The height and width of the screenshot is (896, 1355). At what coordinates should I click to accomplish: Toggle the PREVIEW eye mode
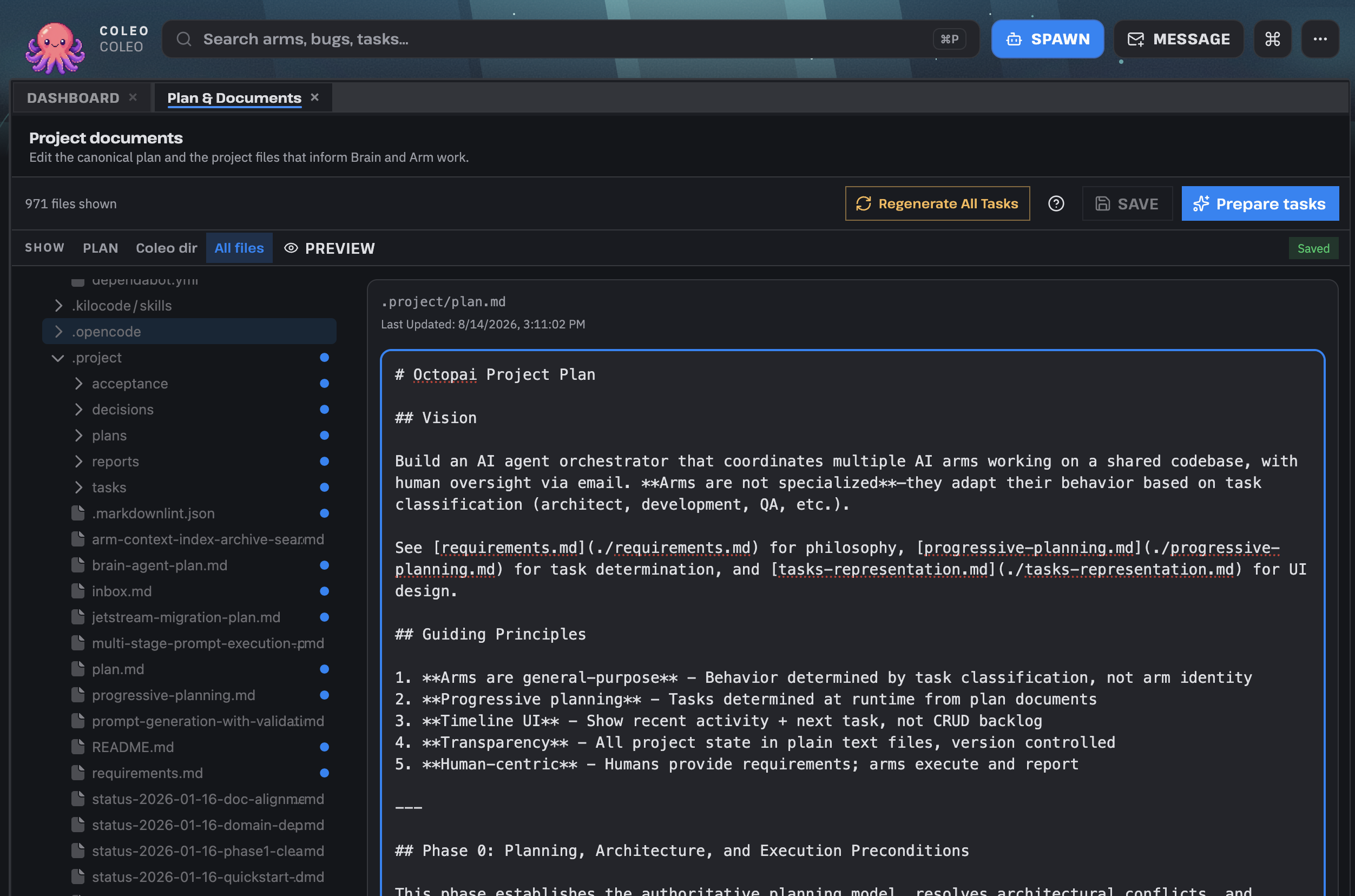330,248
